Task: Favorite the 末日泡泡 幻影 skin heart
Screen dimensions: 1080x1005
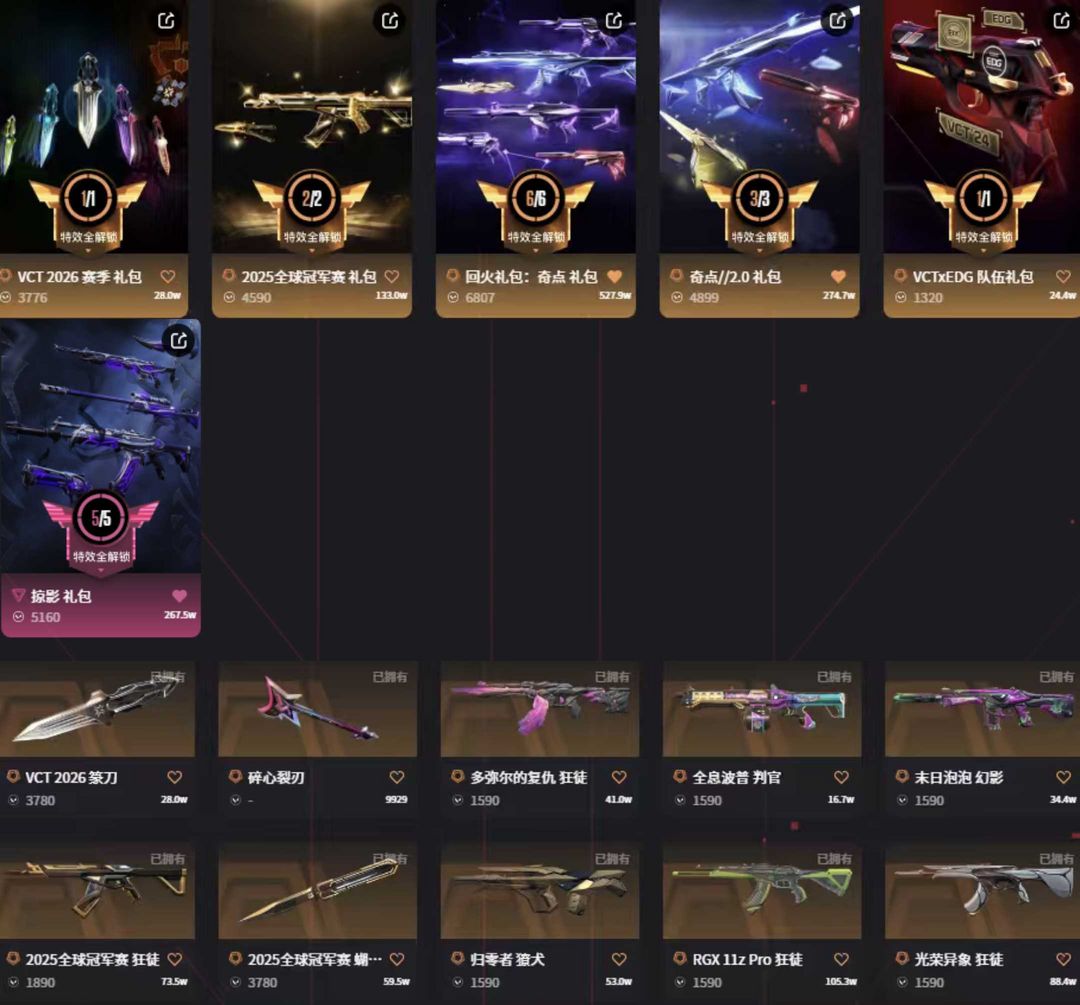Action: [x=1063, y=777]
